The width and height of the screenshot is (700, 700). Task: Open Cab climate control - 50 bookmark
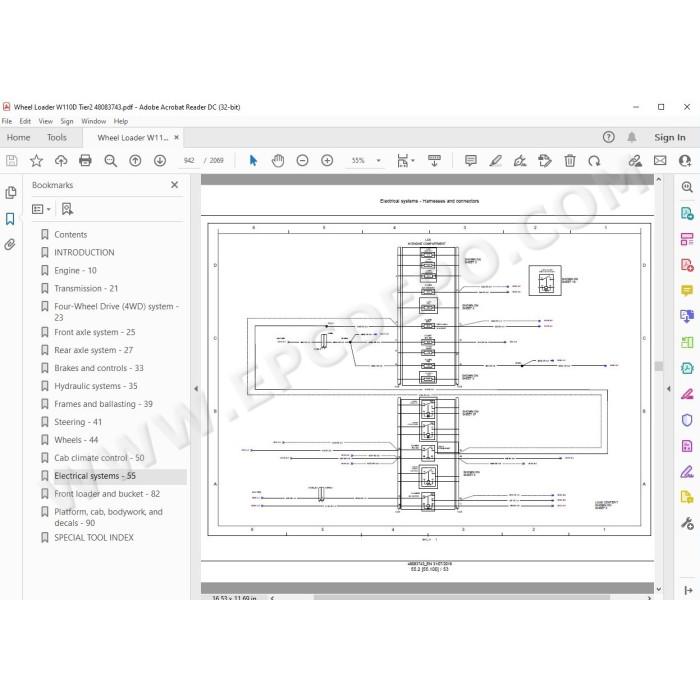99,458
